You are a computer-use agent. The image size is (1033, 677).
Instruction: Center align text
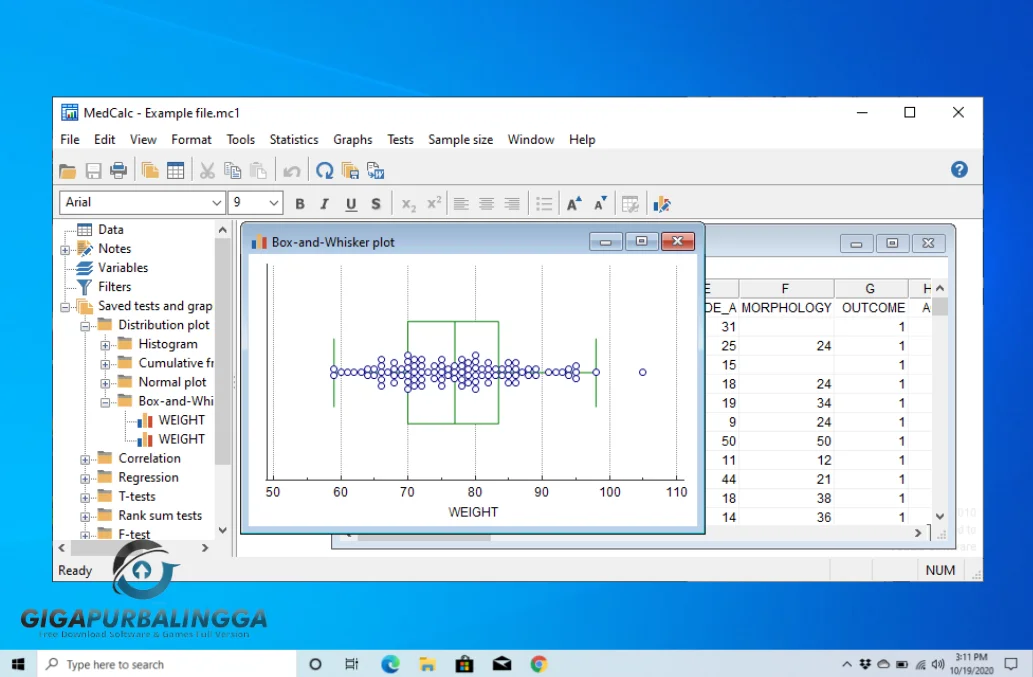pos(486,204)
